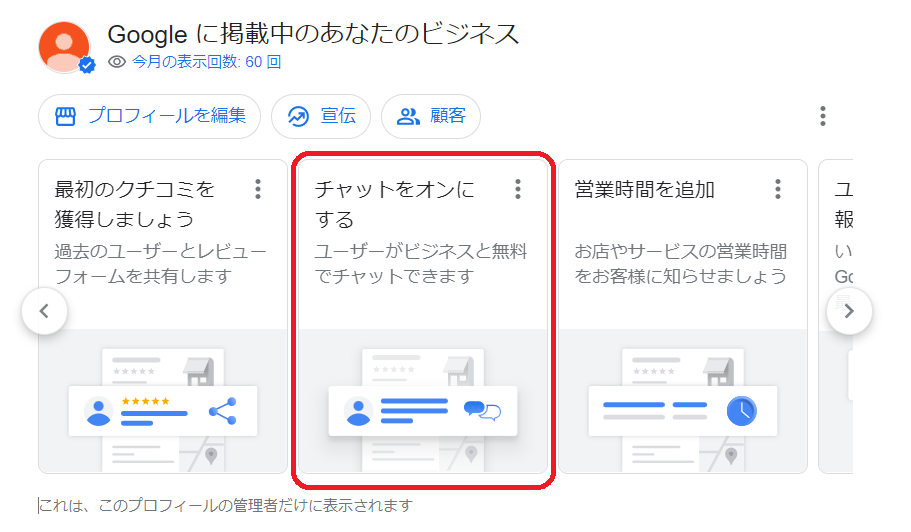This screenshot has height=532, width=911.
Task: Open options menu on 最初のクチコミ card
Action: coord(258,189)
